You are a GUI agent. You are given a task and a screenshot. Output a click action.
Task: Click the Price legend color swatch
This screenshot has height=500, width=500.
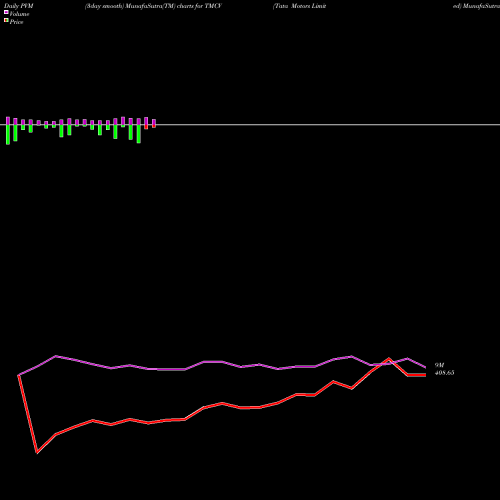coord(6,20)
